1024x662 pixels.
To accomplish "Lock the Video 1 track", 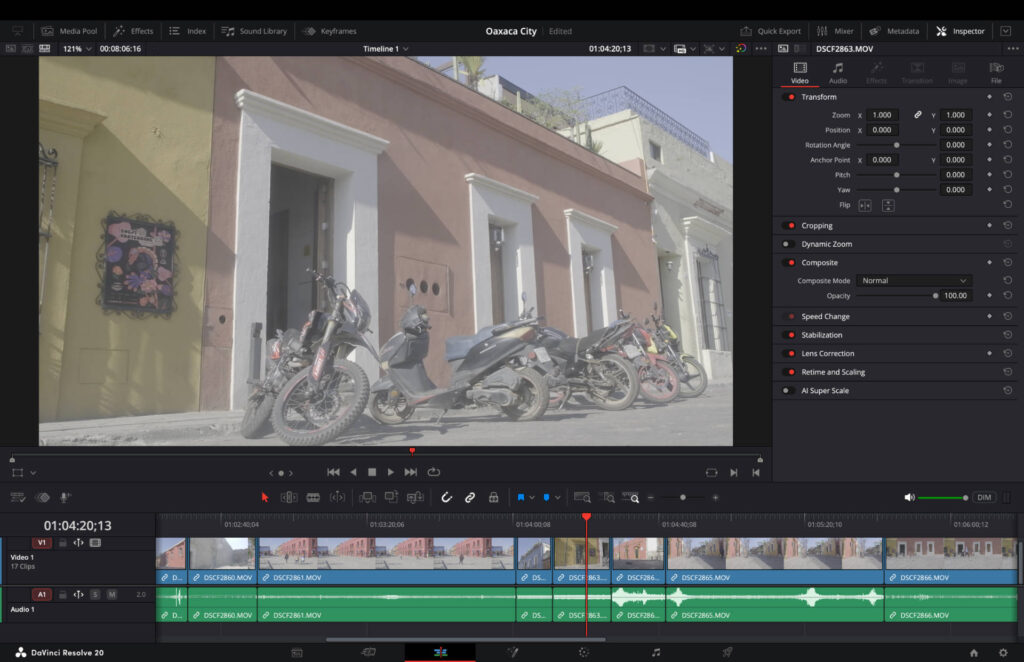I will coord(62,543).
